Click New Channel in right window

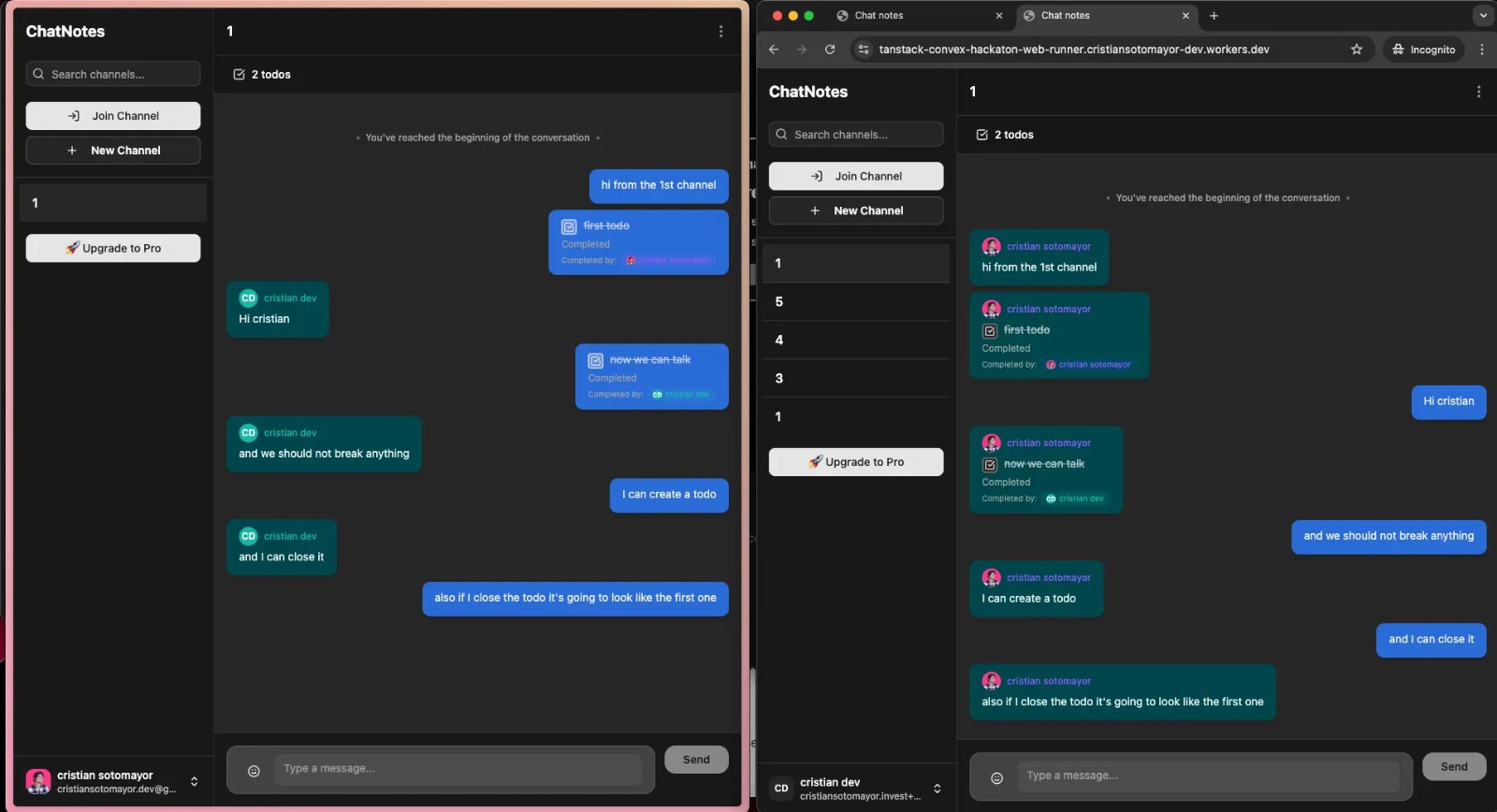[856, 210]
